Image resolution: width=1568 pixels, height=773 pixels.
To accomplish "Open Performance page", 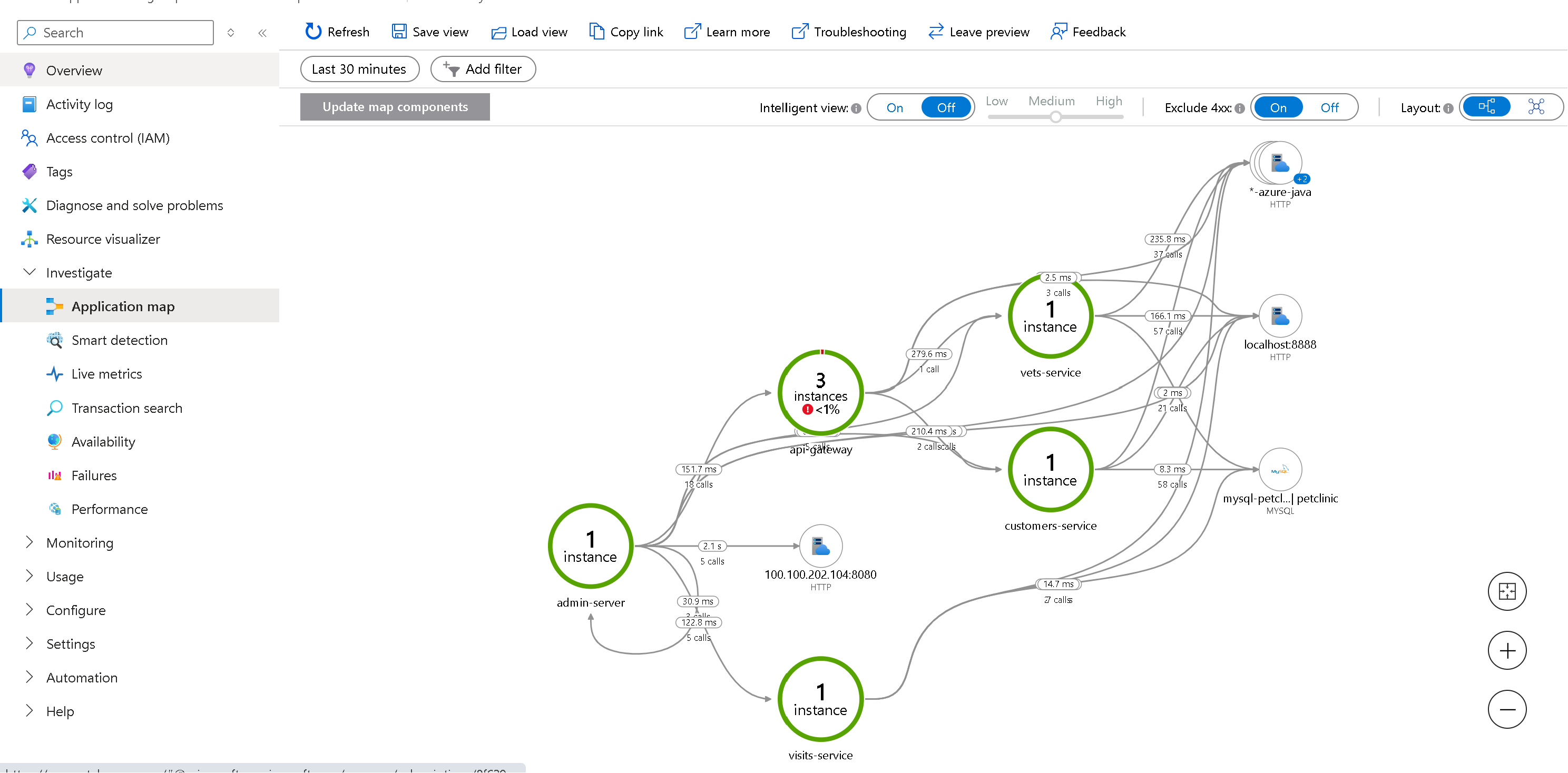I will (x=140, y=509).
